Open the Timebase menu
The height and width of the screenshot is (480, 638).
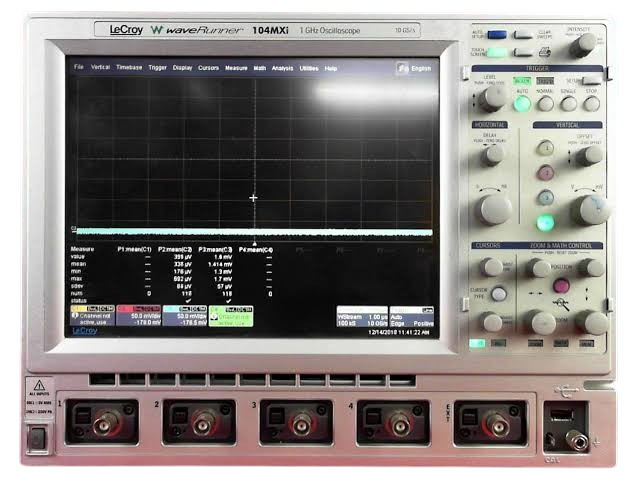click(129, 68)
